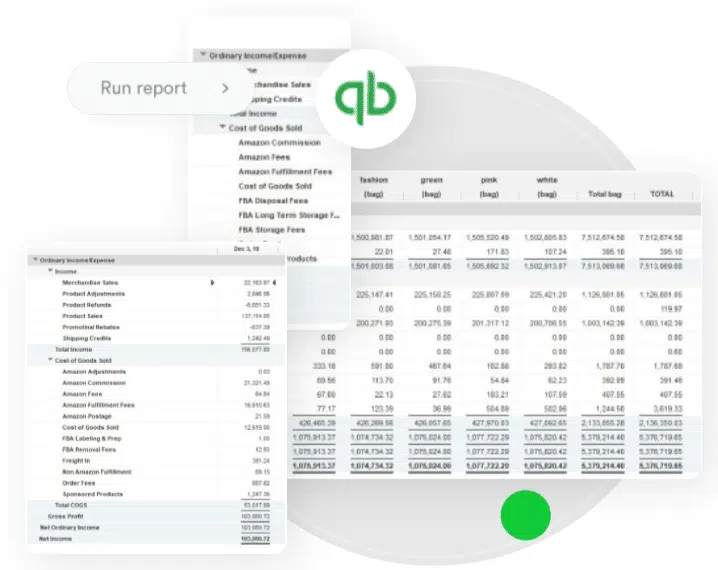Click the TOTAL column header
The image size is (718, 570).
coord(662,194)
